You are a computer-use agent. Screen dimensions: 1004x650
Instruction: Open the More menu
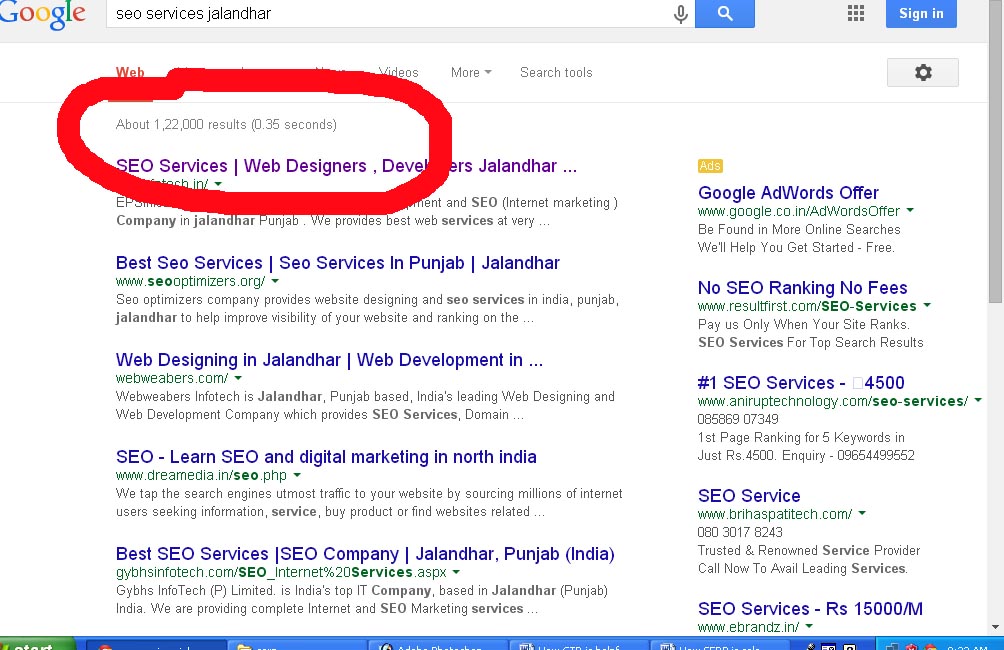coord(471,72)
